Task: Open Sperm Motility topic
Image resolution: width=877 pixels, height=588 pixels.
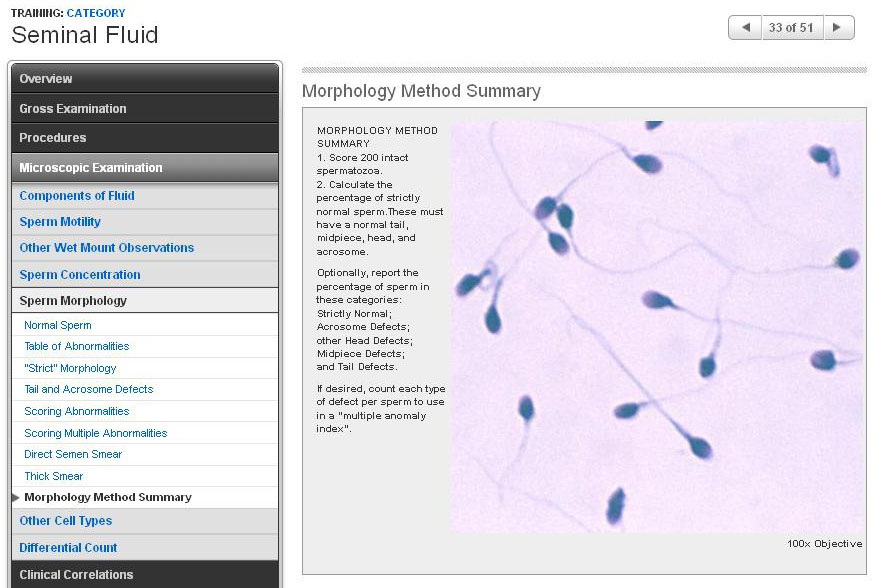Action: pyautogui.click(x=60, y=222)
